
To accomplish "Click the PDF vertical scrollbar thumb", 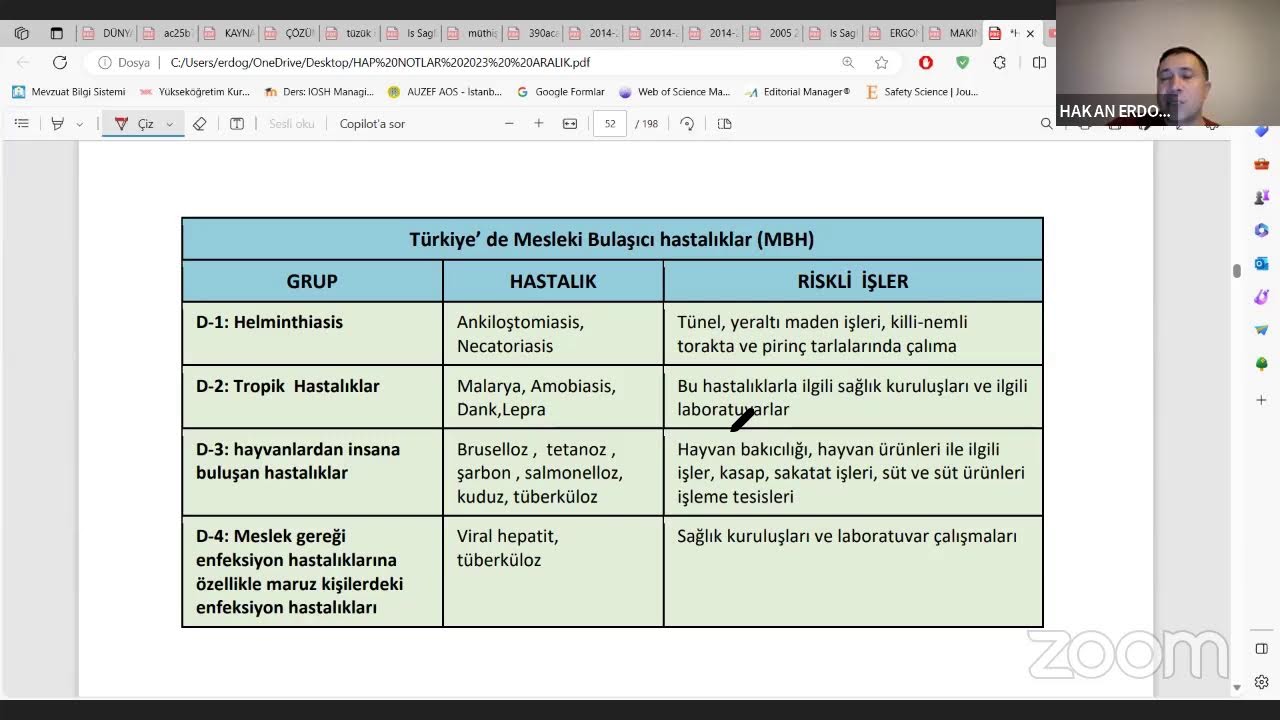I will [1237, 270].
